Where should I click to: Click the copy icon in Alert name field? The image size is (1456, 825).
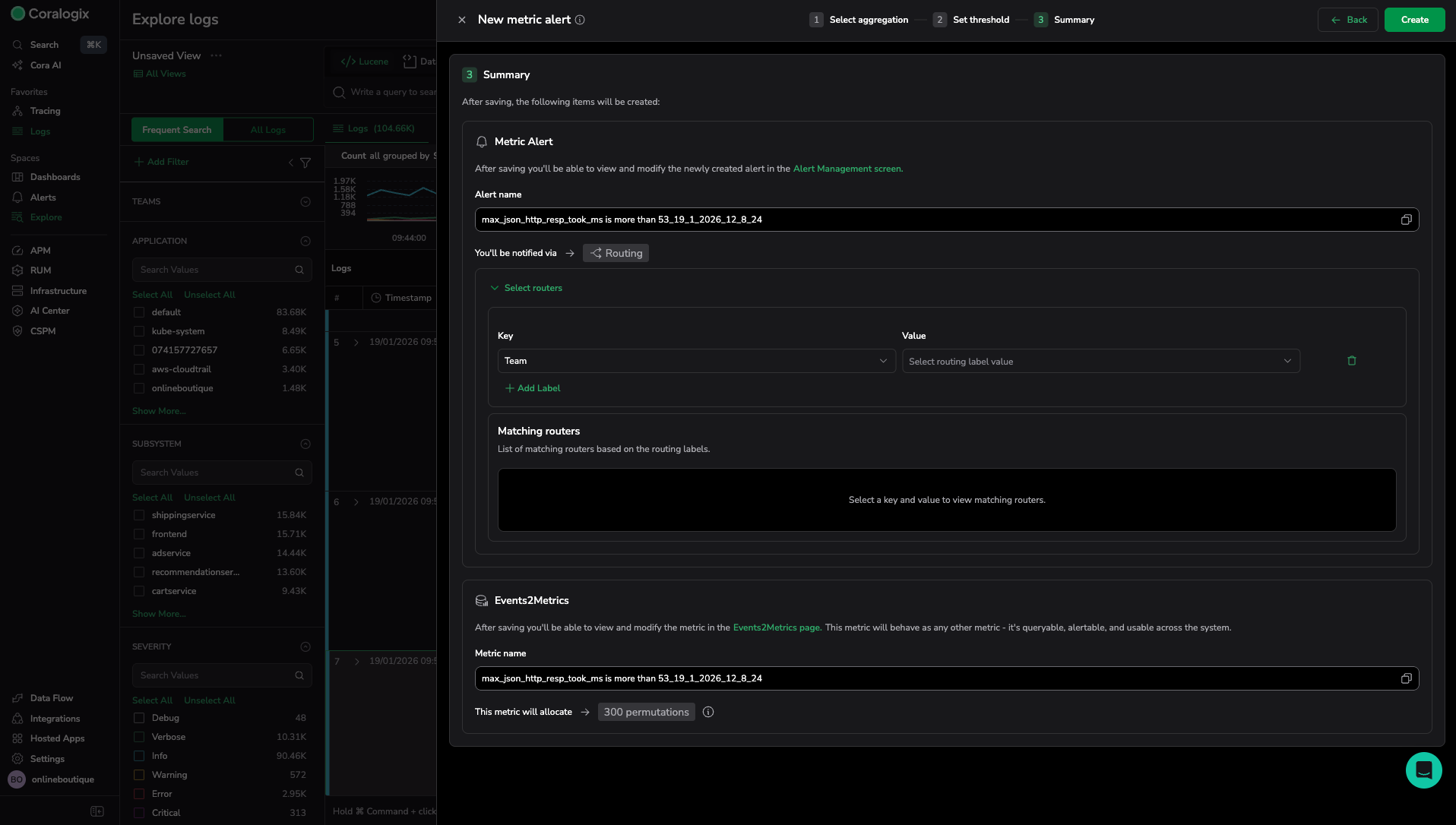(1406, 220)
